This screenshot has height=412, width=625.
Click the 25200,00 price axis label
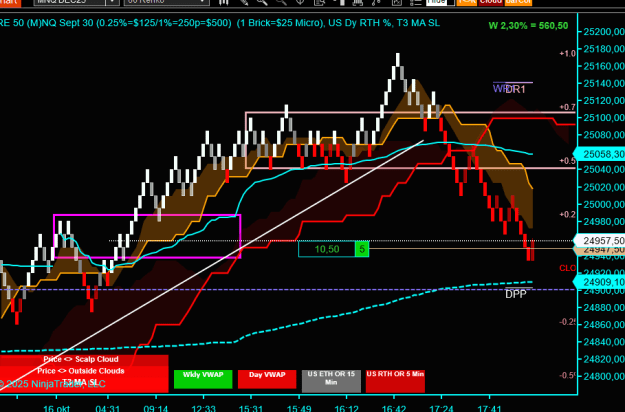603,32
